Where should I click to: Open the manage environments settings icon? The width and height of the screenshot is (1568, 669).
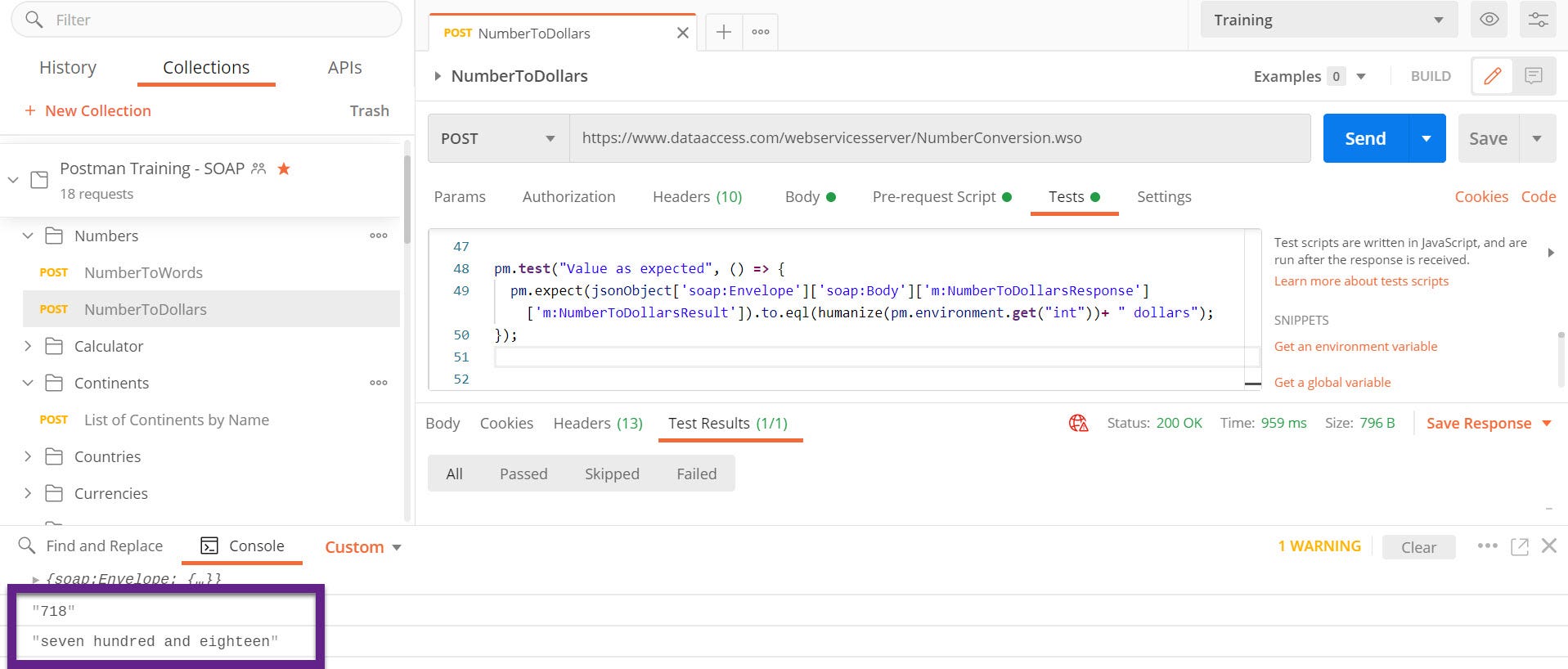(1538, 20)
